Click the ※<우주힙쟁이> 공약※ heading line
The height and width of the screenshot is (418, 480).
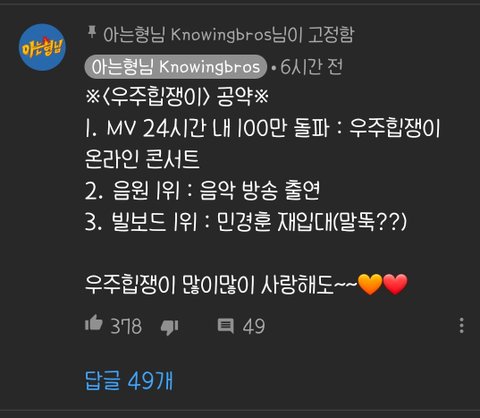177,97
